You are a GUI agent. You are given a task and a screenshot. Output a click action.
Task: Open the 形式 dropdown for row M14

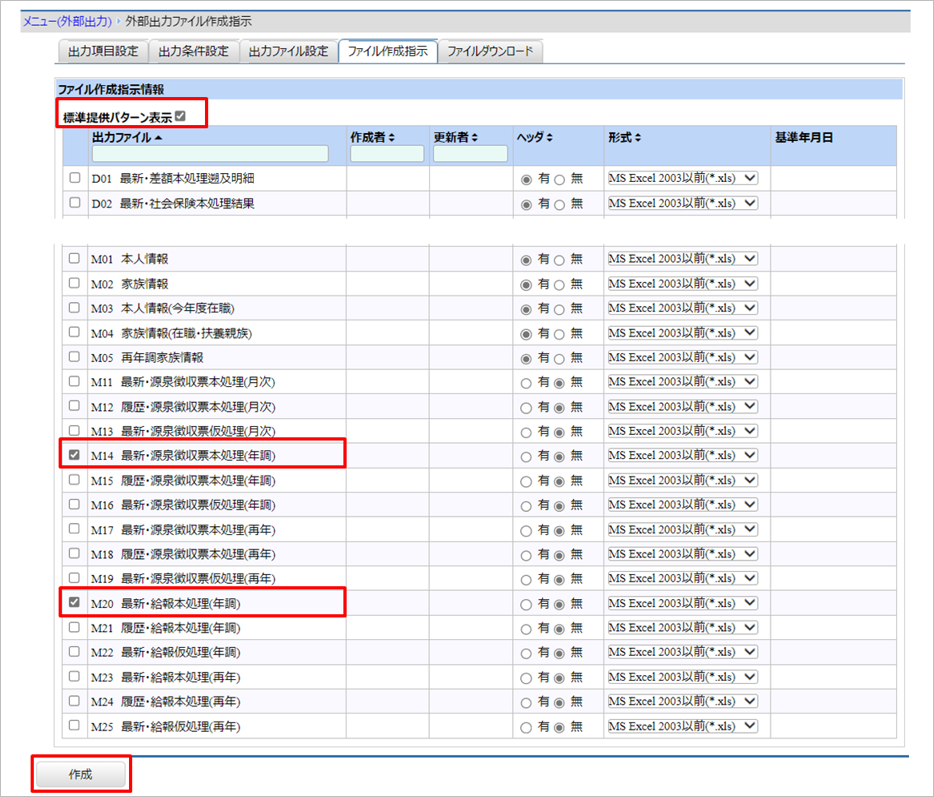(683, 455)
